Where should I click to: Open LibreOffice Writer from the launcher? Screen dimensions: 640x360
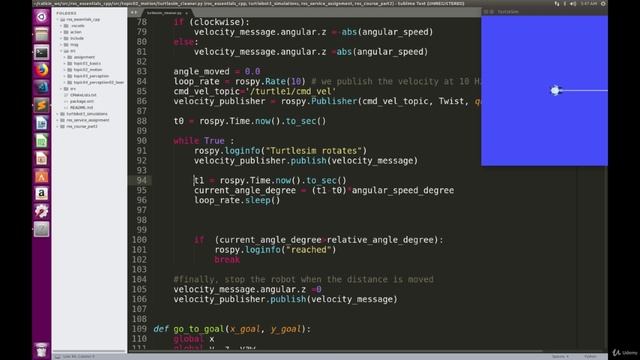point(41,123)
